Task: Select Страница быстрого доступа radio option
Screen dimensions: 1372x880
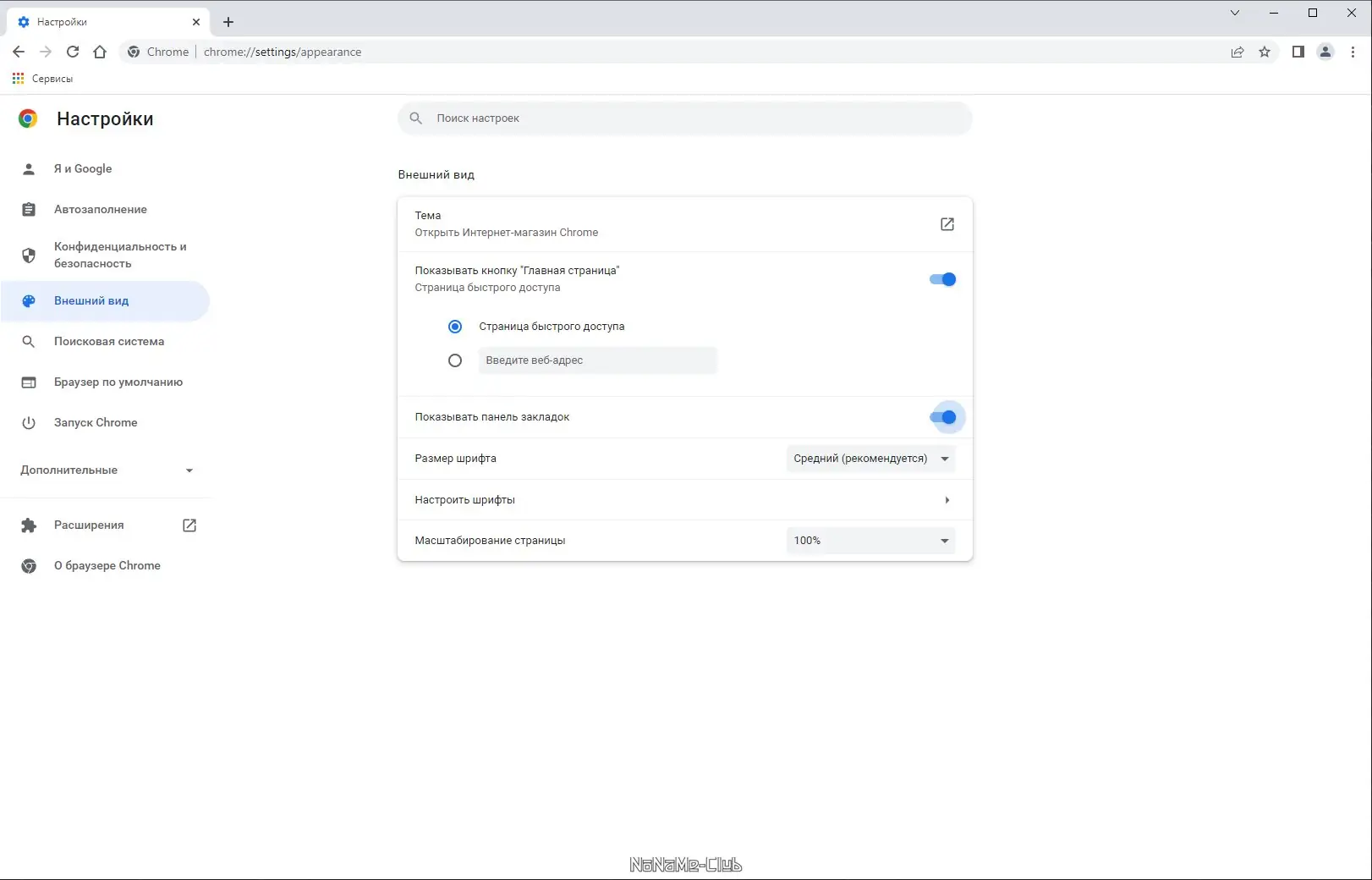Action: click(455, 327)
